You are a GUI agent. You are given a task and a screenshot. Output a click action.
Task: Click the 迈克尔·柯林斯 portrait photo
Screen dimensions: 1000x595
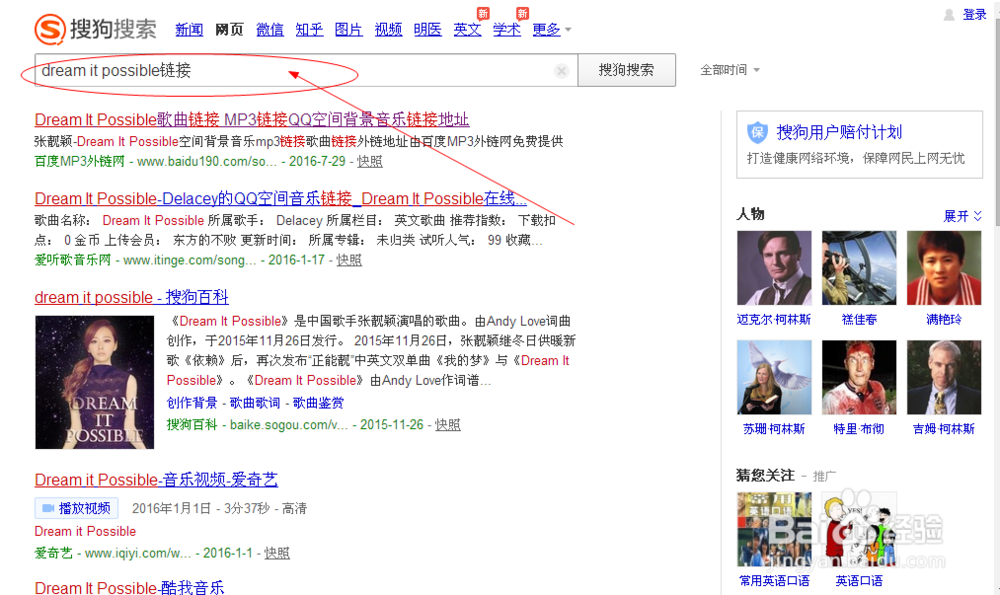coord(773,268)
